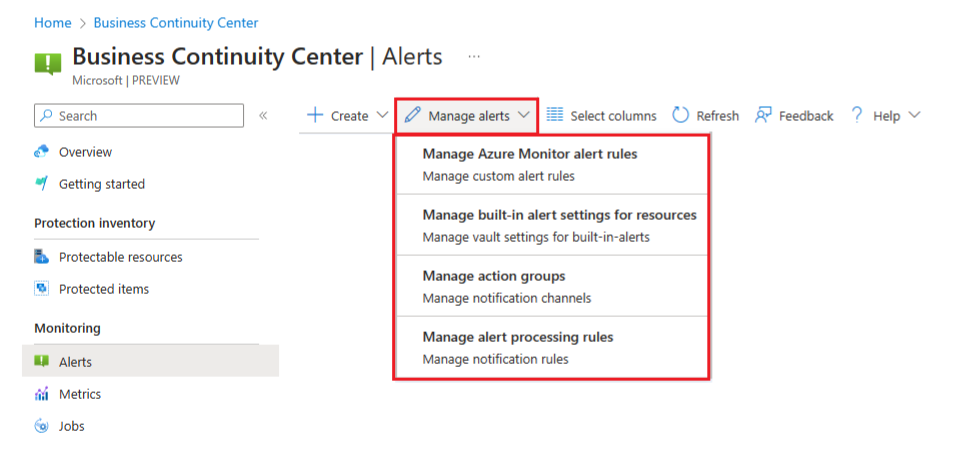Choose Manage action groups menu entry
The image size is (958, 462).
(x=552, y=286)
